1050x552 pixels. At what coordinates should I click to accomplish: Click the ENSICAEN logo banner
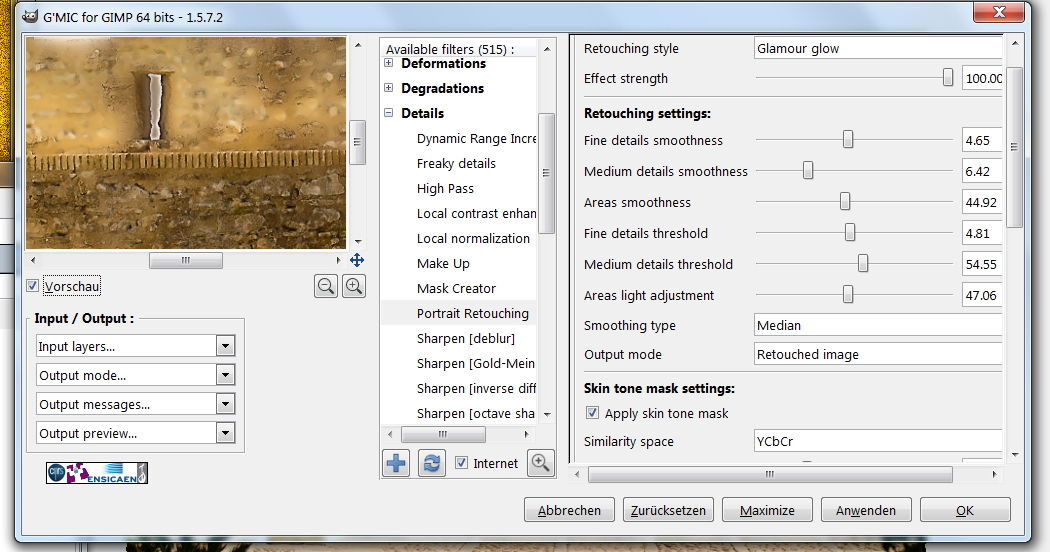tap(97, 473)
